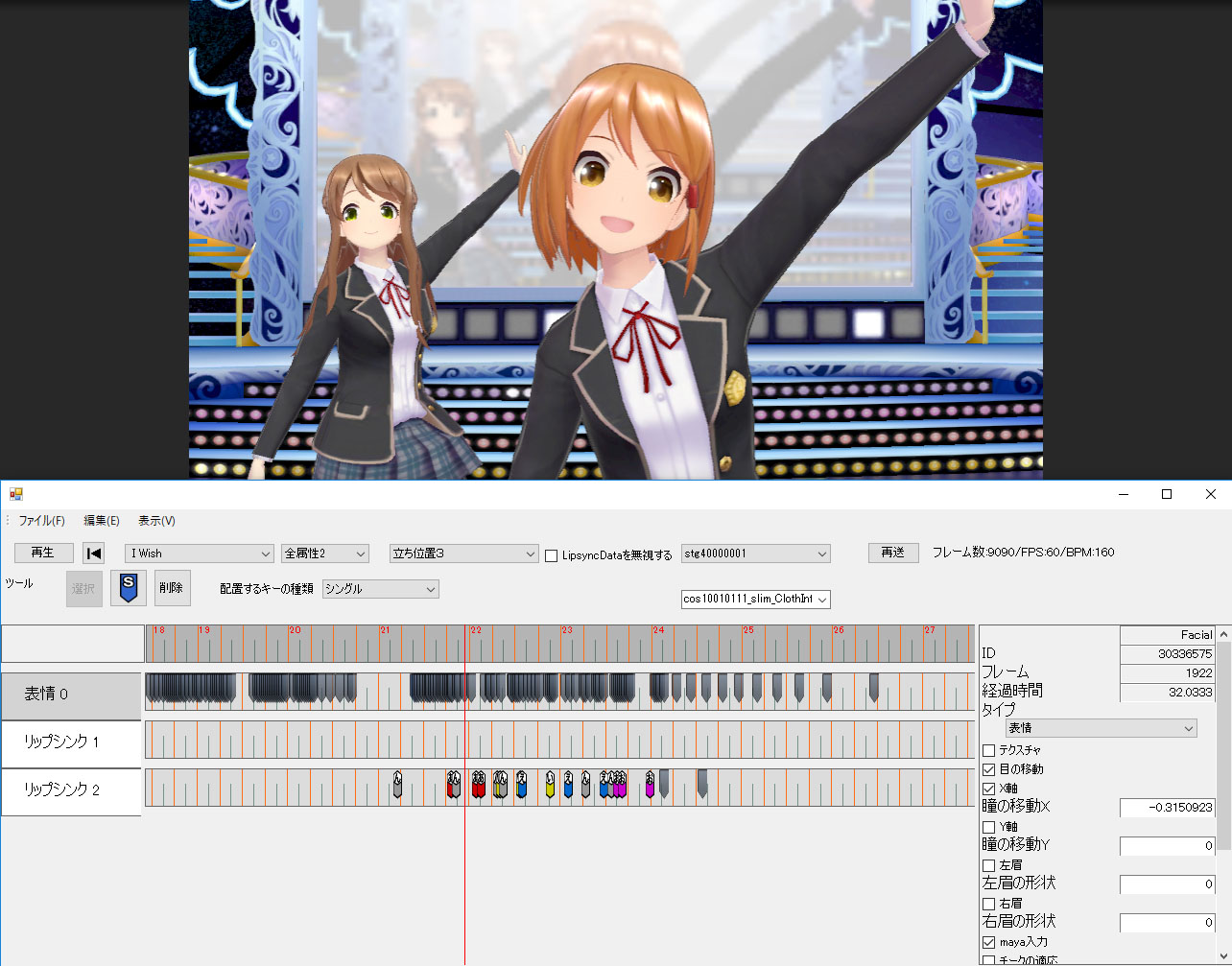Click ruler mark 23 on the timeline

(567, 630)
